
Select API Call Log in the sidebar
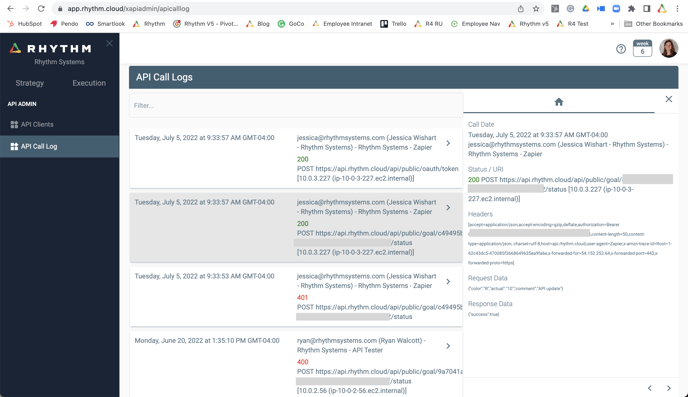[x=59, y=147]
